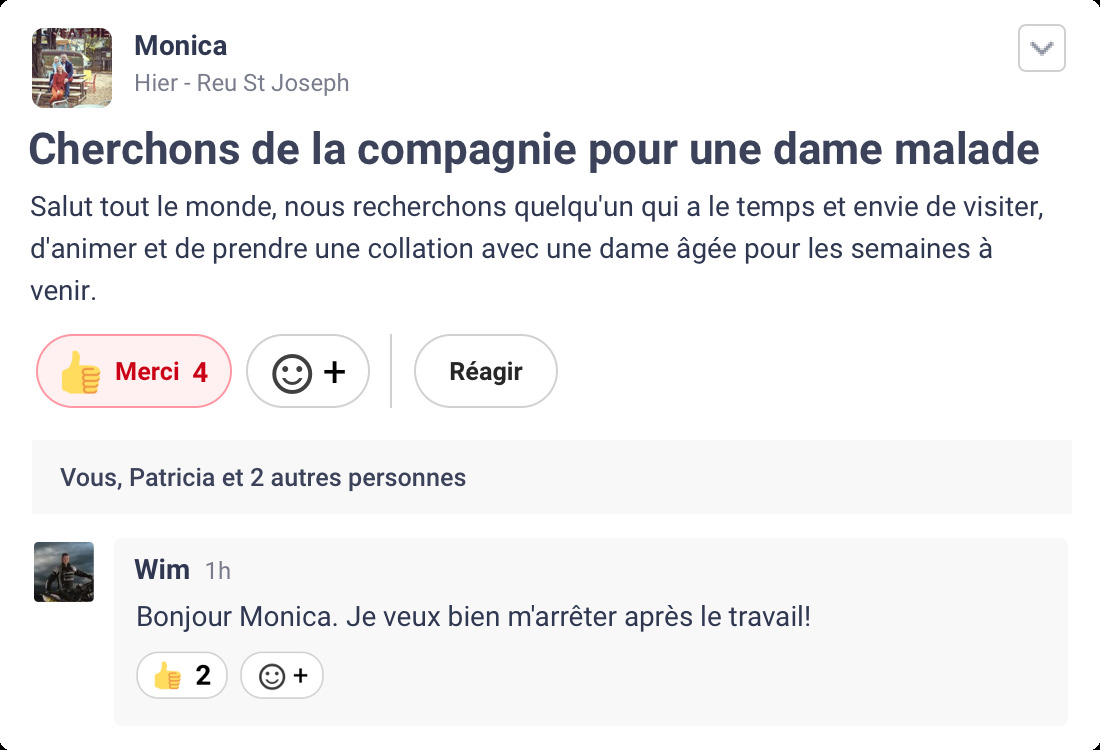The image size is (1100, 750).
Task: Click Wim's comment text Bonjour Monica
Action: [x=473, y=616]
